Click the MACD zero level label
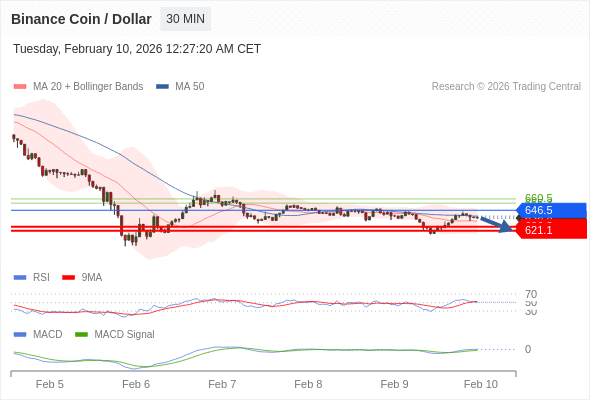 (x=528, y=349)
